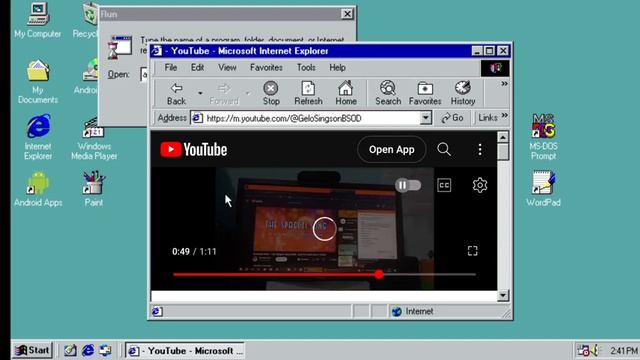
Task: Enter fullscreen video mode
Action: (473, 251)
